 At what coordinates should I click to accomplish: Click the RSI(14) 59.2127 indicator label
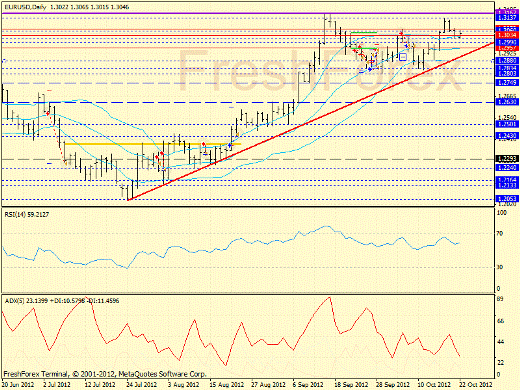coord(27,215)
